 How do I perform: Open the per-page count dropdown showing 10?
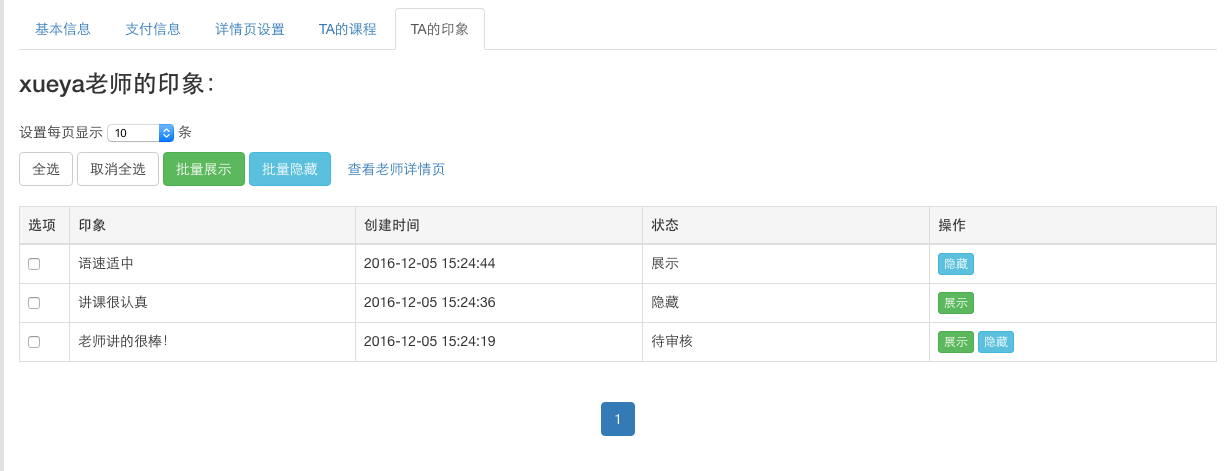click(141, 133)
